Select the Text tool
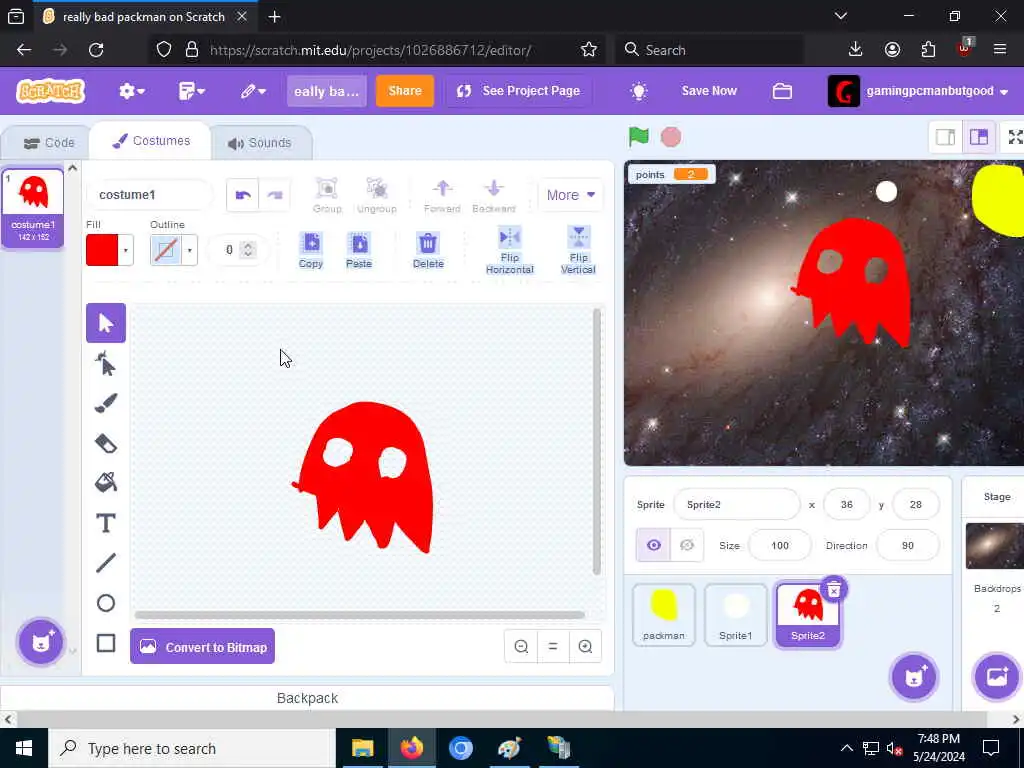Image resolution: width=1024 pixels, height=768 pixels. (106, 523)
